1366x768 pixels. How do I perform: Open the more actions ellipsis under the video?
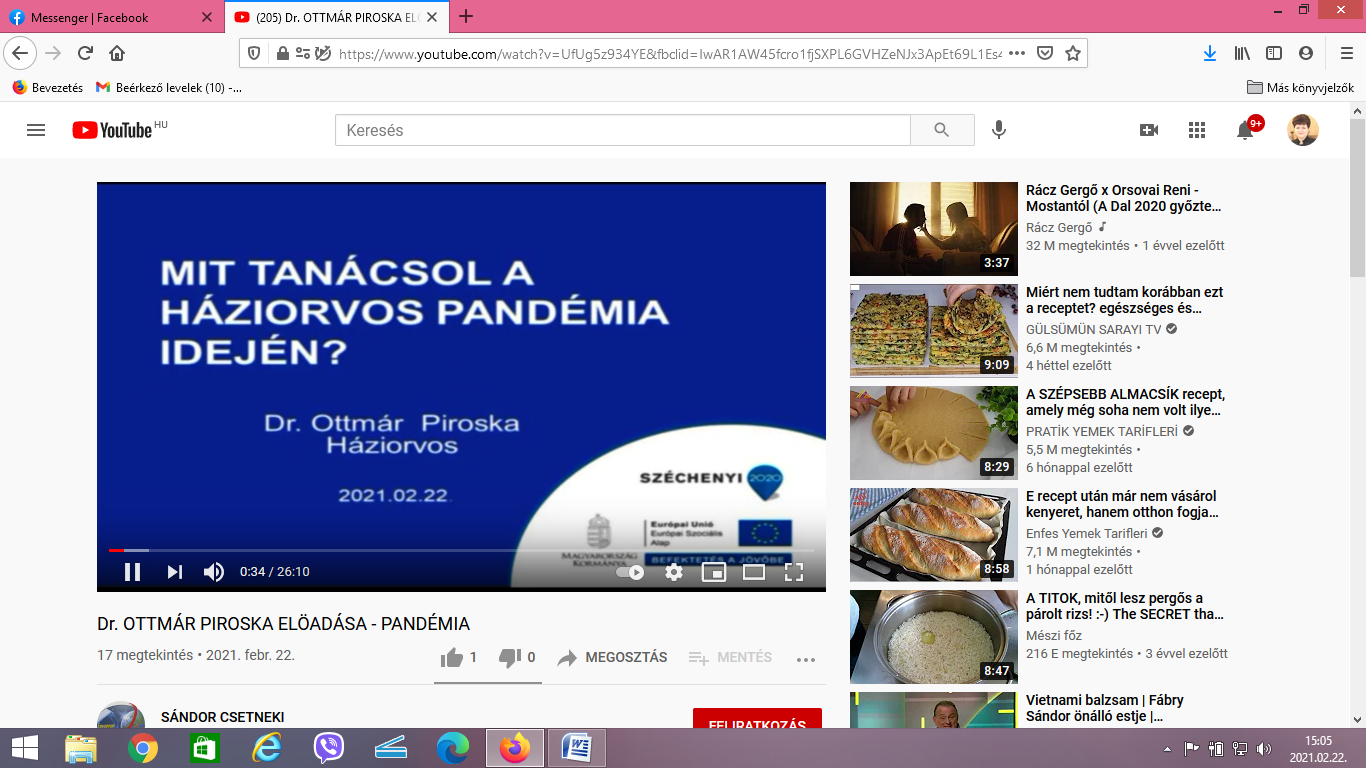pyautogui.click(x=806, y=659)
